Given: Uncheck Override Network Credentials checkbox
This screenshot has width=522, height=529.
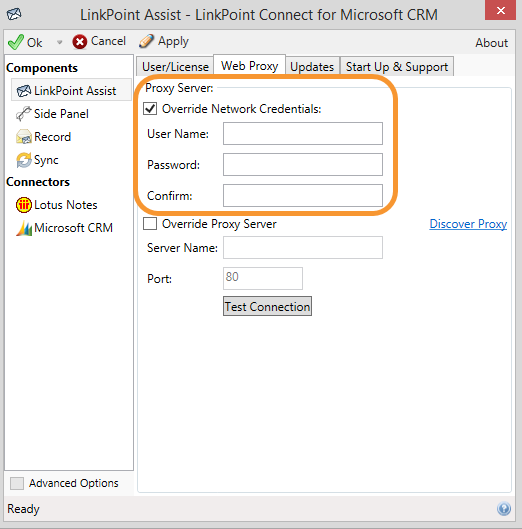Looking at the screenshot, I should click(150, 109).
